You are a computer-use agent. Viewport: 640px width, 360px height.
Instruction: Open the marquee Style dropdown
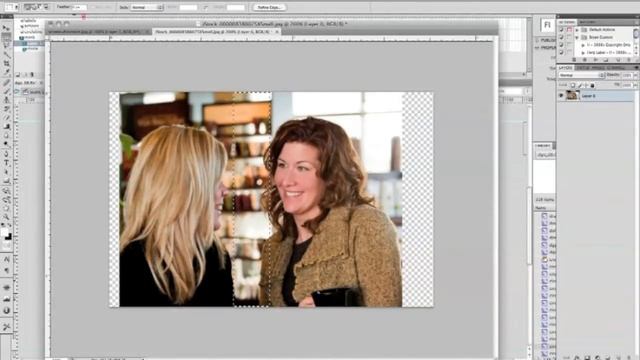[x=147, y=7]
